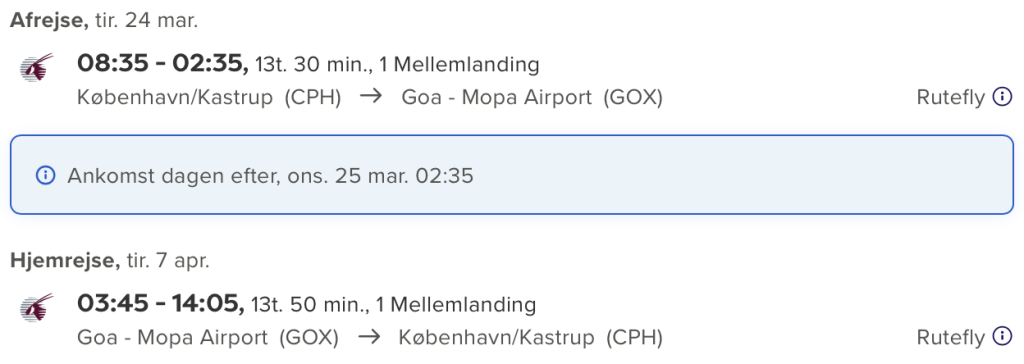Click Goa - Mopa Airport (GOX) in the return route
1024x364 pixels.
click(x=208, y=337)
